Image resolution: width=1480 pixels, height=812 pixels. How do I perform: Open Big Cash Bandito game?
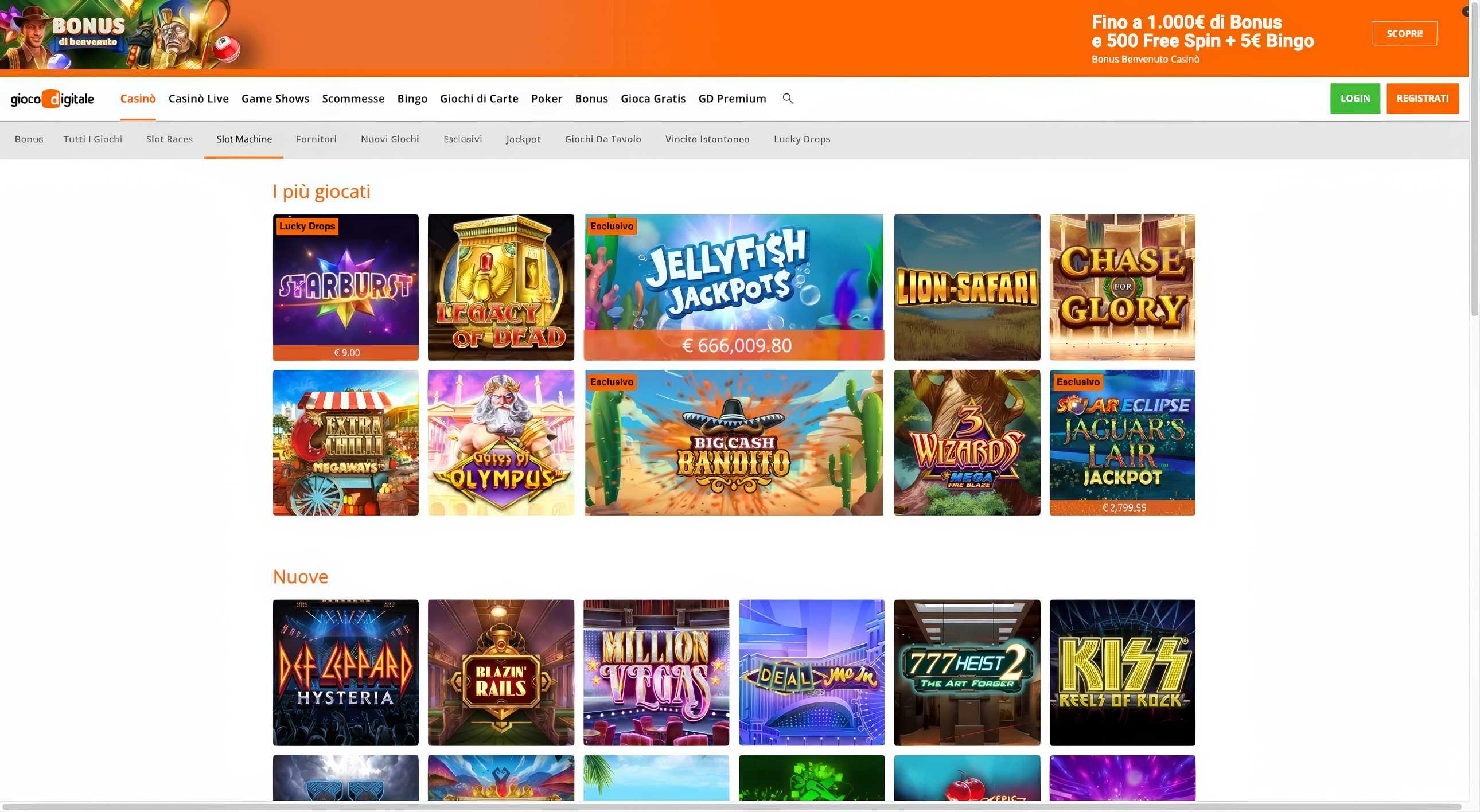tap(733, 442)
